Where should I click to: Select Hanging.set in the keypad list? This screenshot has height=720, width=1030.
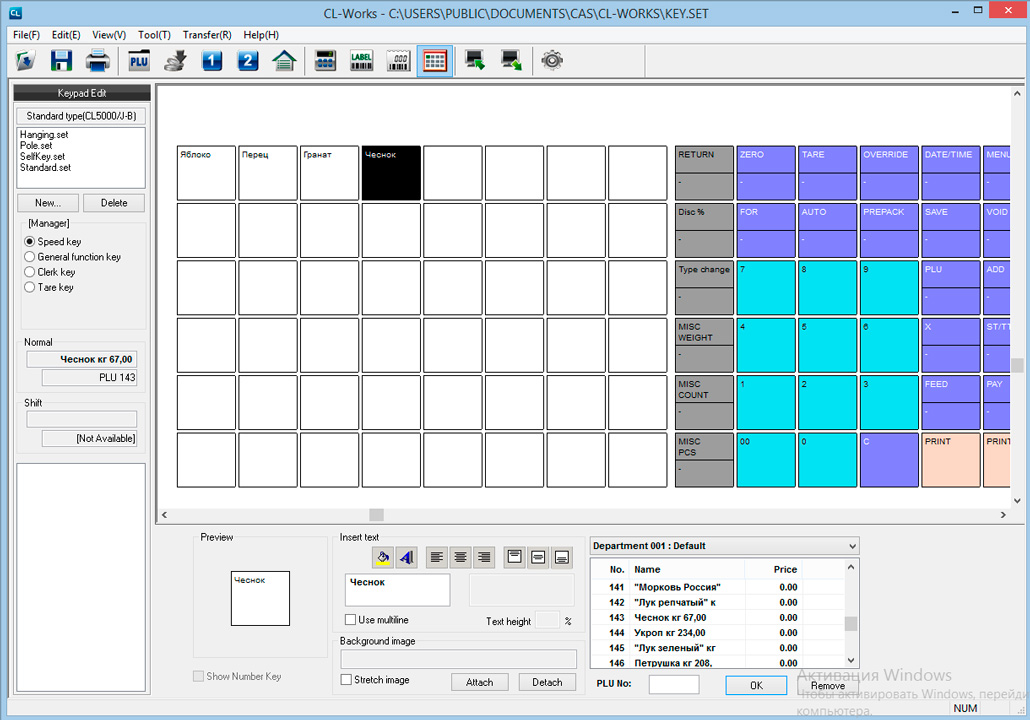point(44,135)
